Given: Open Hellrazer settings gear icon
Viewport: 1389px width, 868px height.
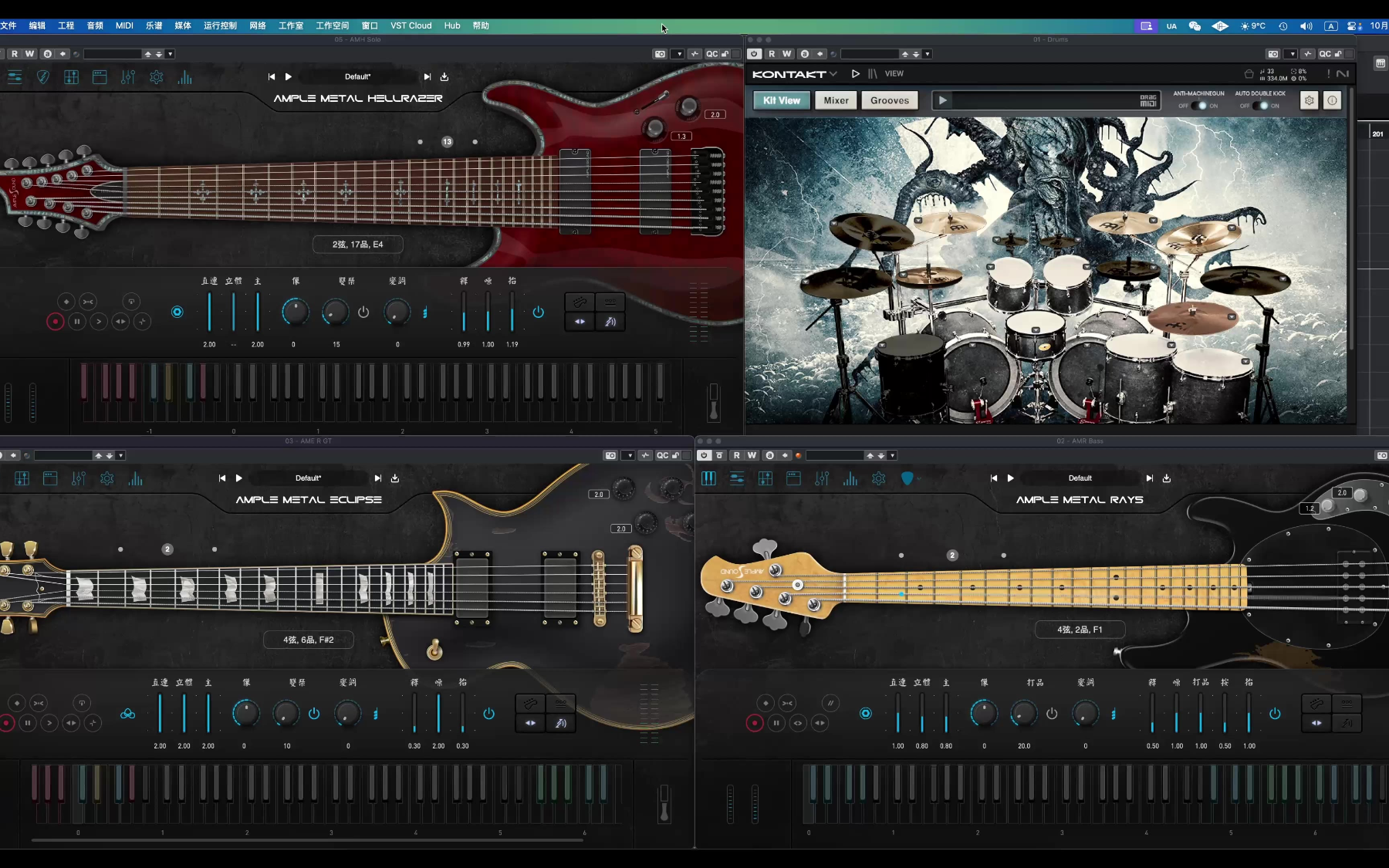Looking at the screenshot, I should (x=157, y=77).
